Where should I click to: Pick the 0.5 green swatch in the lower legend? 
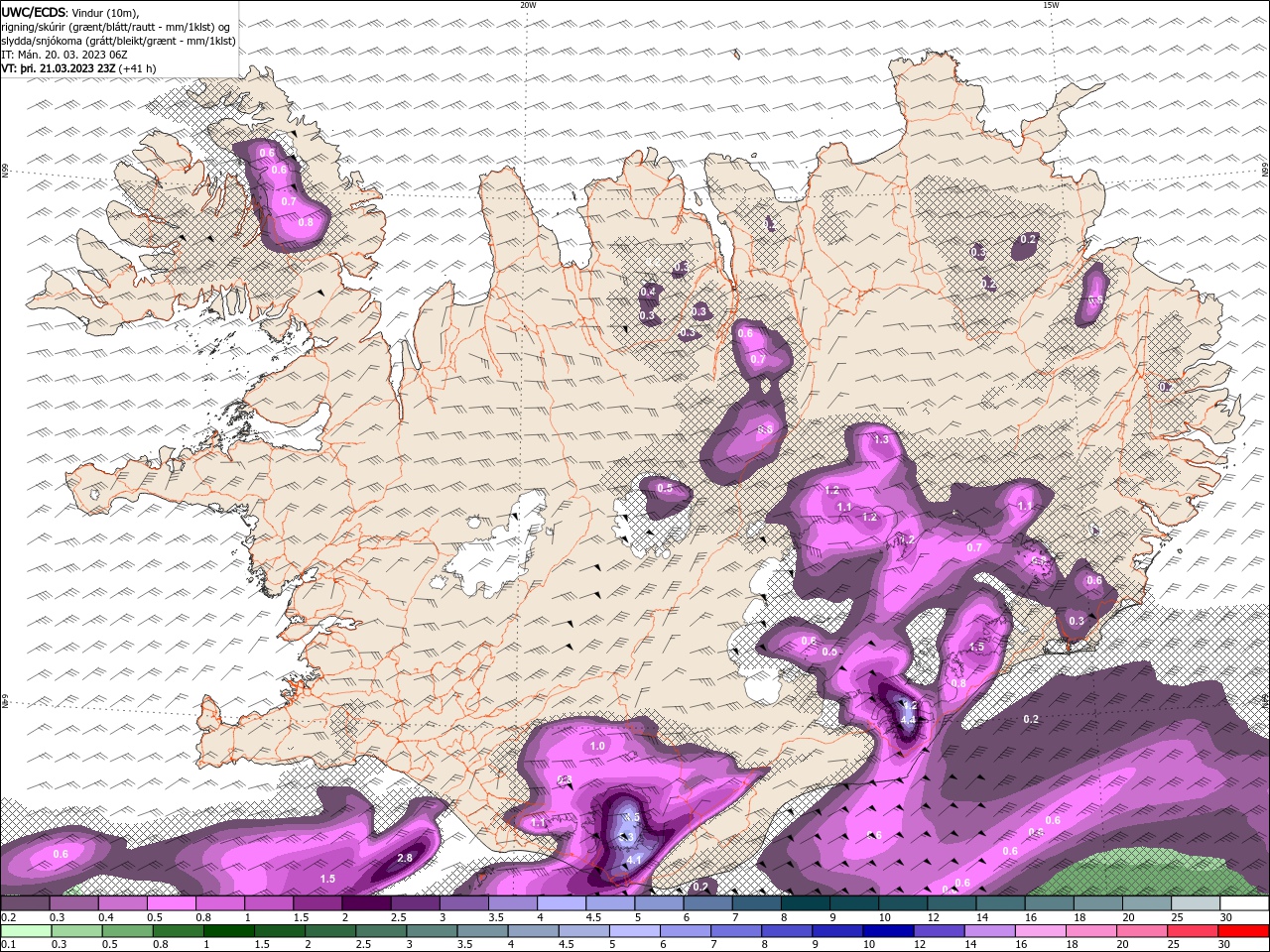coord(127,931)
